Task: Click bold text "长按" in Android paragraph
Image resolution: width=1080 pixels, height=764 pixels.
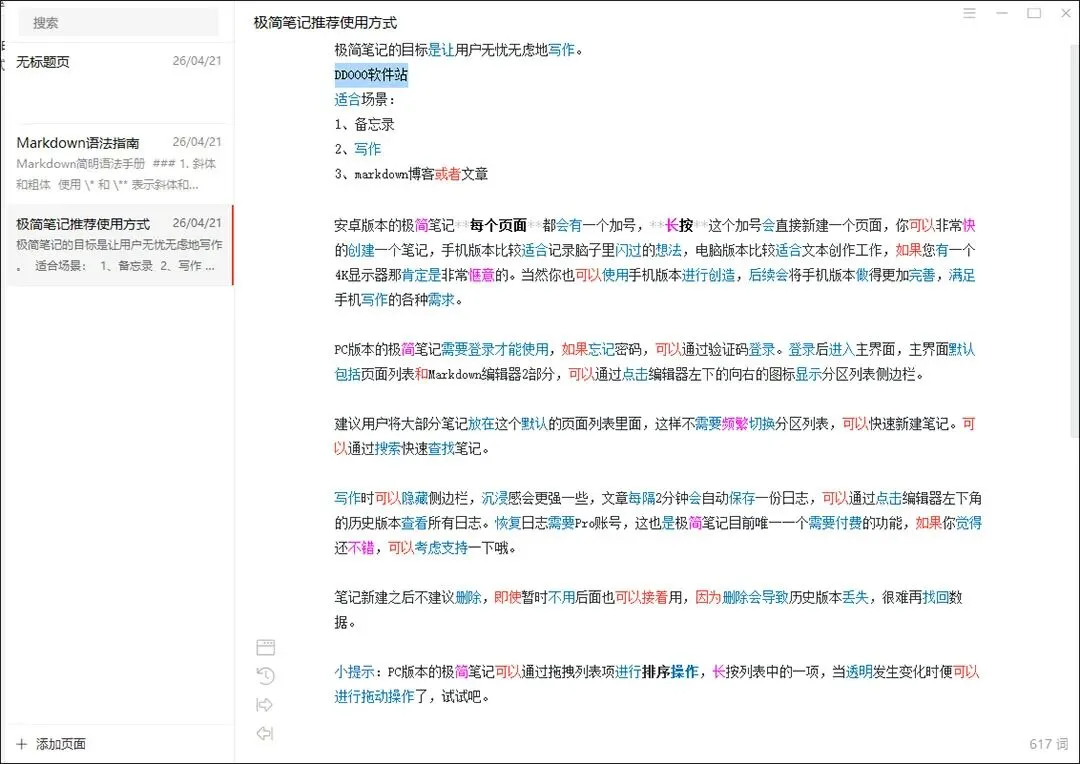Action: [x=679, y=225]
